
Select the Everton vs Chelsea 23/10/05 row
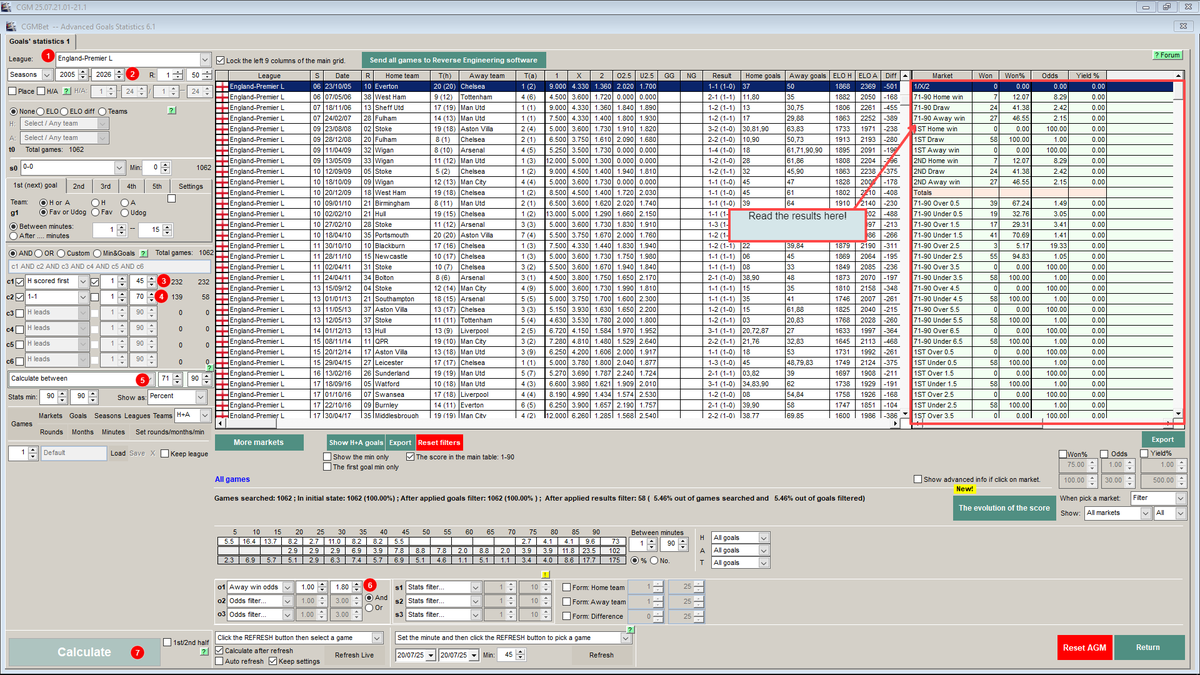click(x=560, y=87)
